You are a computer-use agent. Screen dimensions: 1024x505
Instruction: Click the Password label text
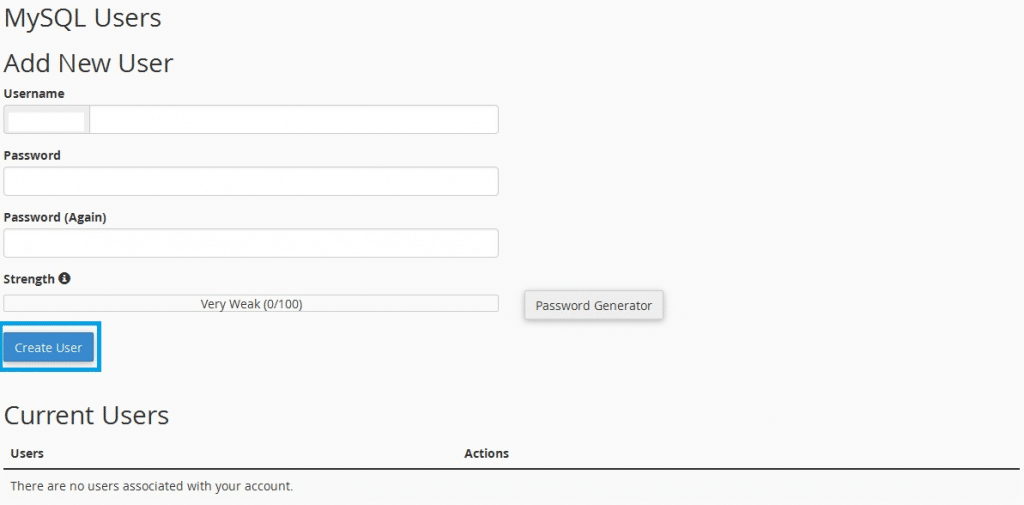pos(32,155)
